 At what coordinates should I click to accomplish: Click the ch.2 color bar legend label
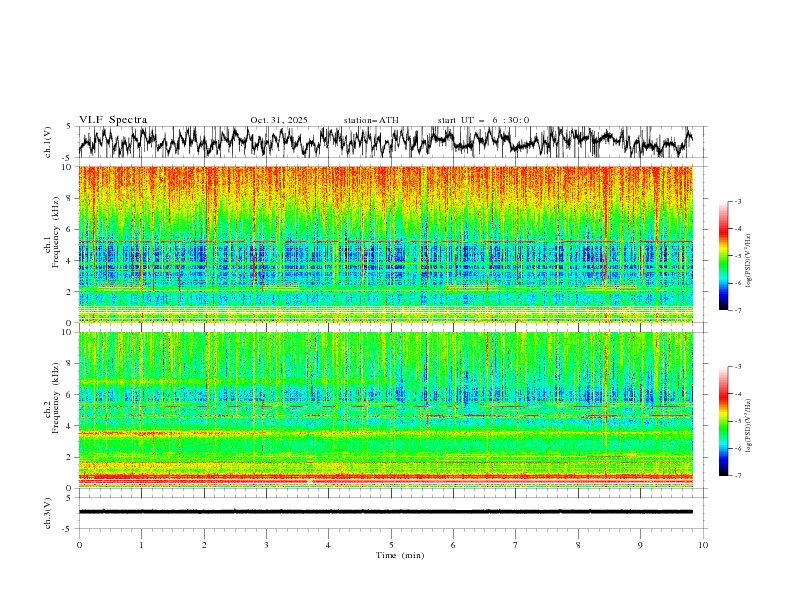(749, 426)
